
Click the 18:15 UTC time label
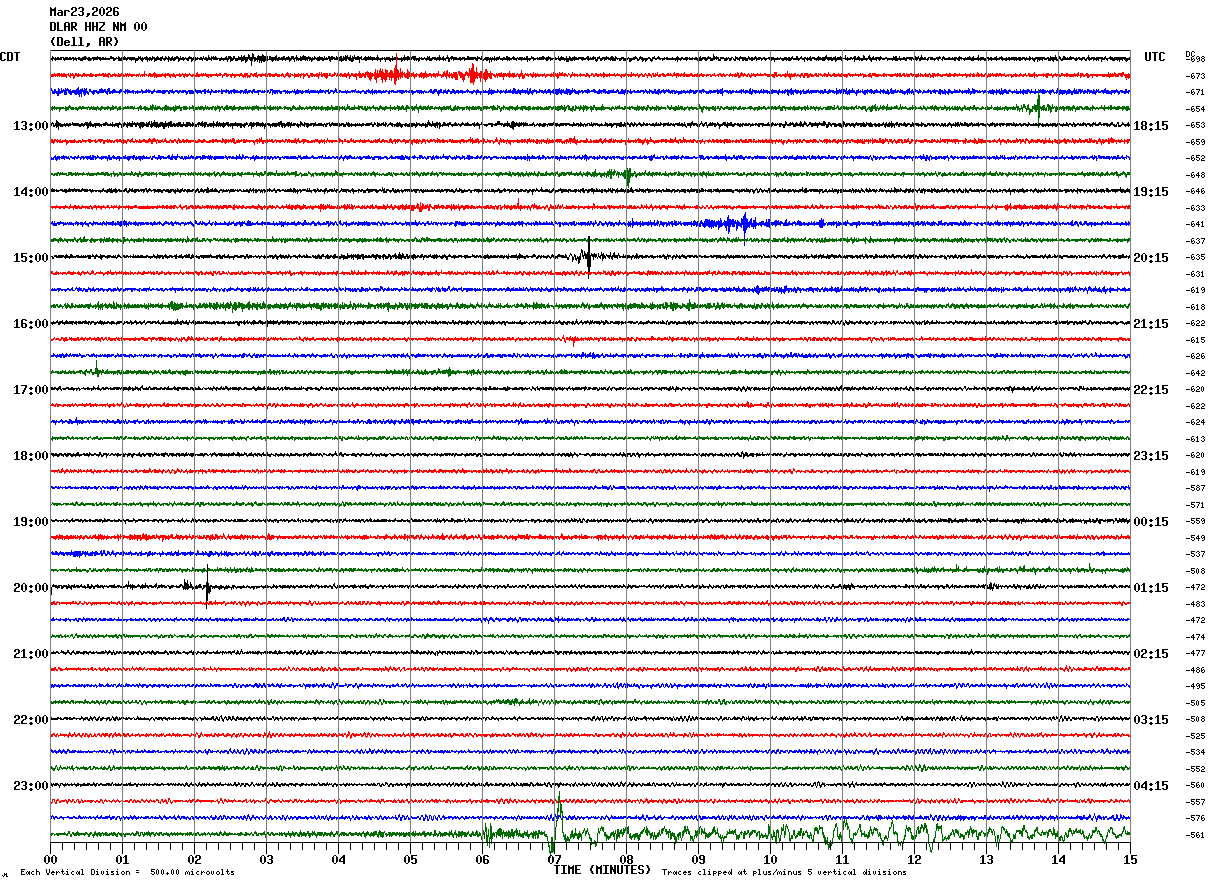(1151, 125)
